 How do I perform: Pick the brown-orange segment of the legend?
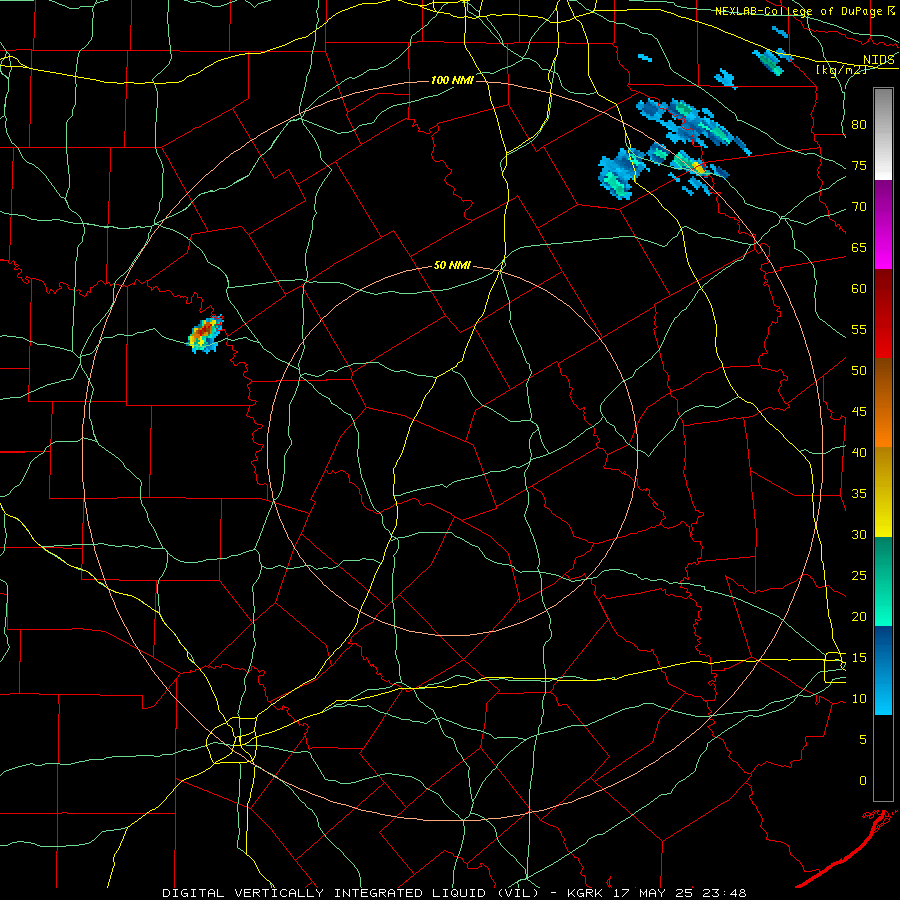(883, 403)
